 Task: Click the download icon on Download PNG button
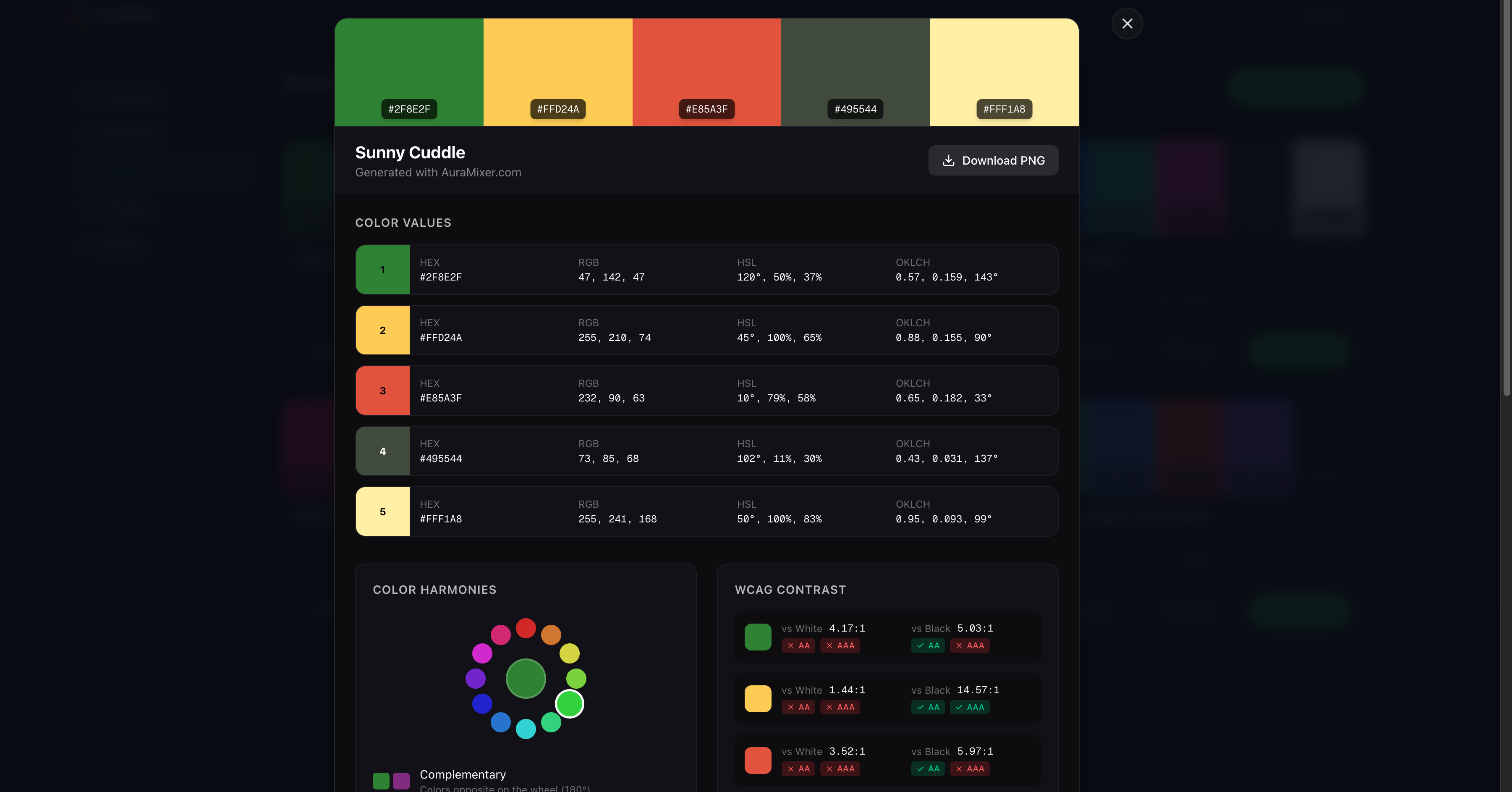click(x=950, y=160)
